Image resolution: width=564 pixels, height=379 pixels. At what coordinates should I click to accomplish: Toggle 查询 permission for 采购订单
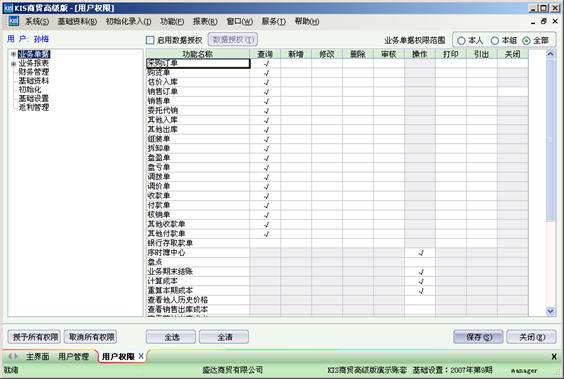point(265,63)
